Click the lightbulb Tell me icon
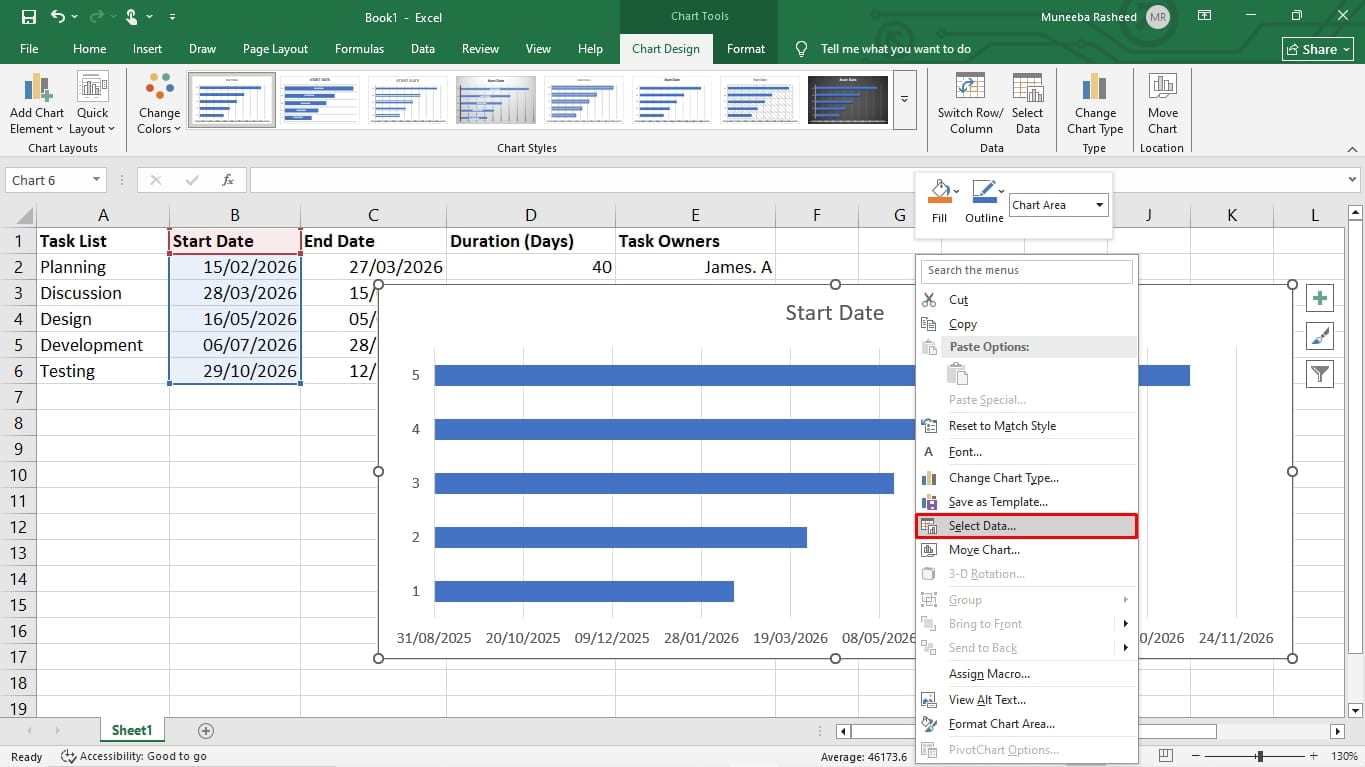The width and height of the screenshot is (1365, 767). click(x=801, y=49)
